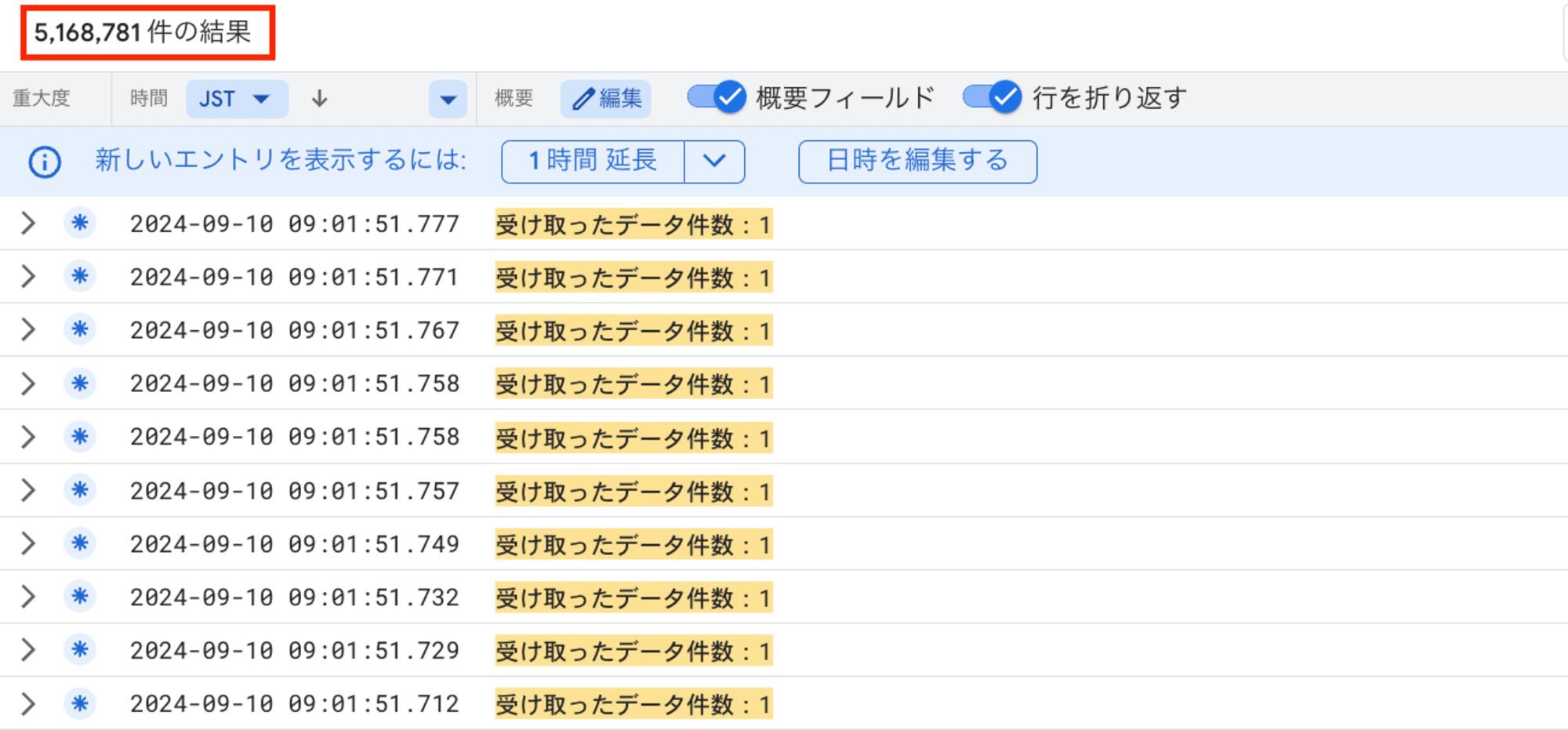
Task: Click severity icon of 09:01:51.749 entry
Action: (80, 544)
